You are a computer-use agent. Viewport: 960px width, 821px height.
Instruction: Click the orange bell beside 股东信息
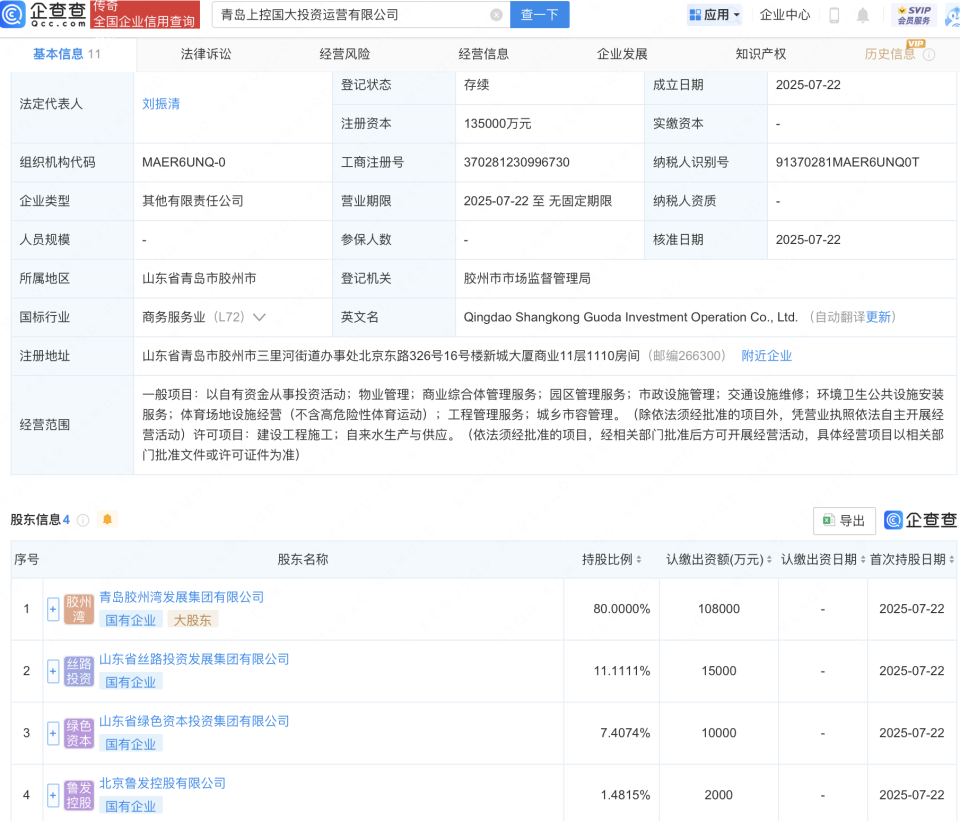(x=107, y=520)
